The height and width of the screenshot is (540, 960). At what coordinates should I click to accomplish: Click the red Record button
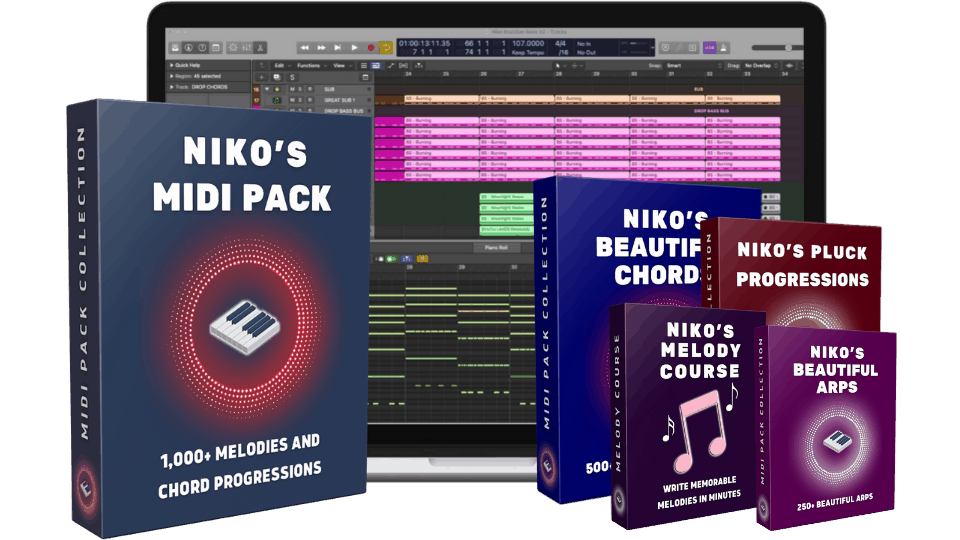click(370, 47)
